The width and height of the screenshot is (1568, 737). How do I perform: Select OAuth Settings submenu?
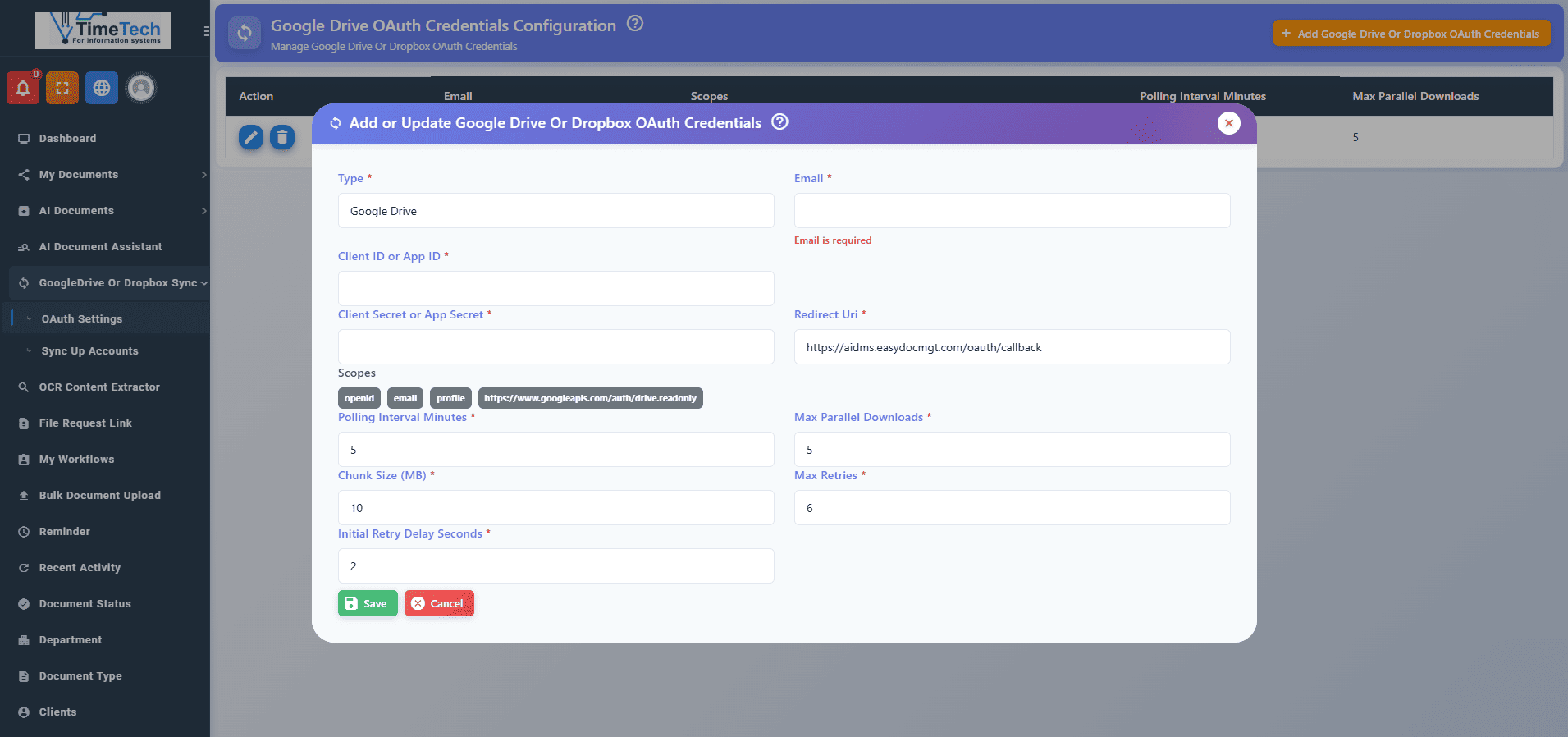click(x=82, y=318)
